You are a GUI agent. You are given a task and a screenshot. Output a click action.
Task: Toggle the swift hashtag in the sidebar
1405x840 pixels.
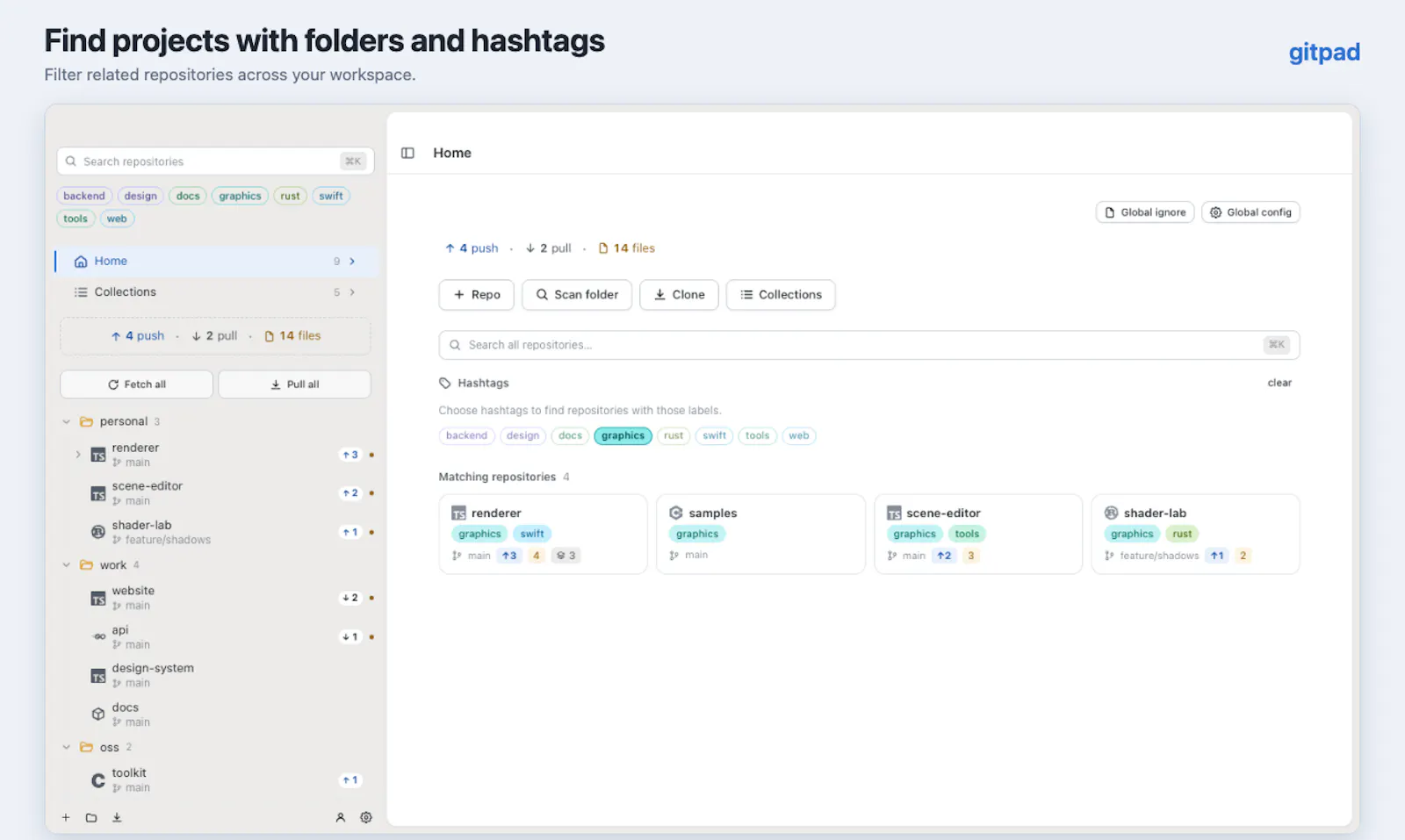pos(331,196)
